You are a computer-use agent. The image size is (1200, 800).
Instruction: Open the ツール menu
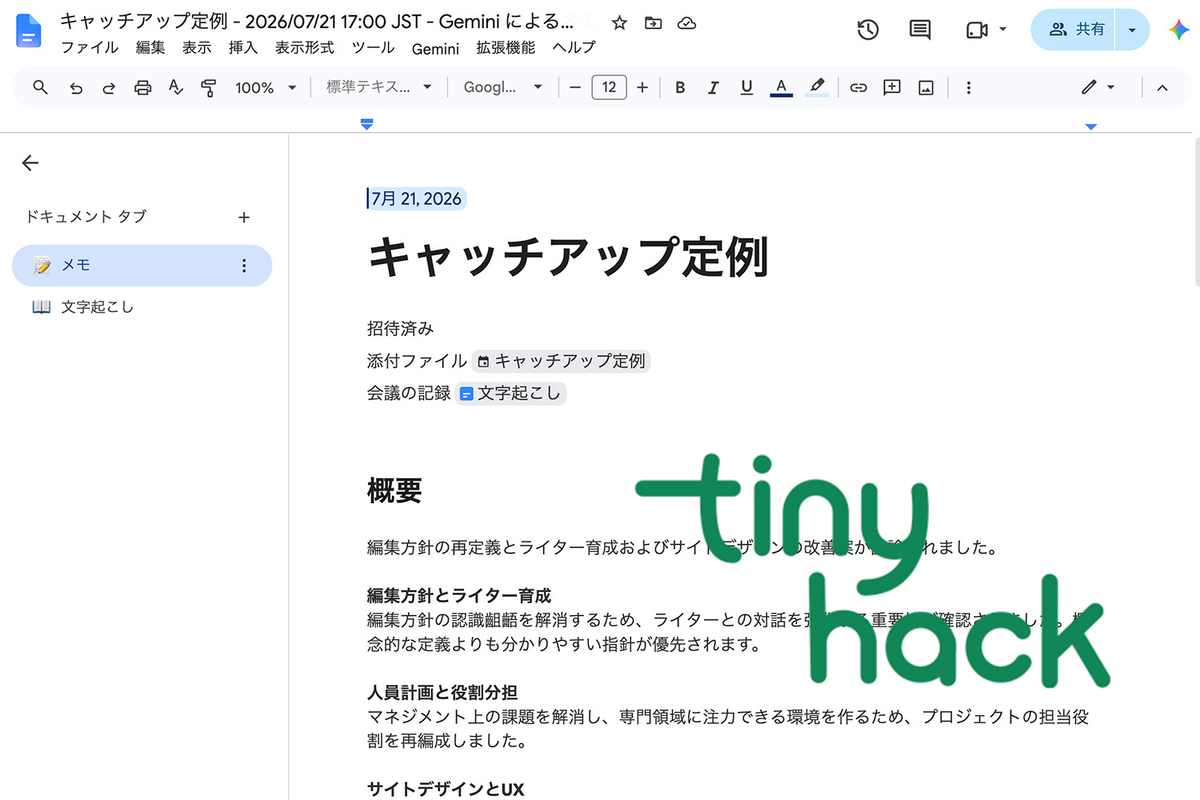373,47
